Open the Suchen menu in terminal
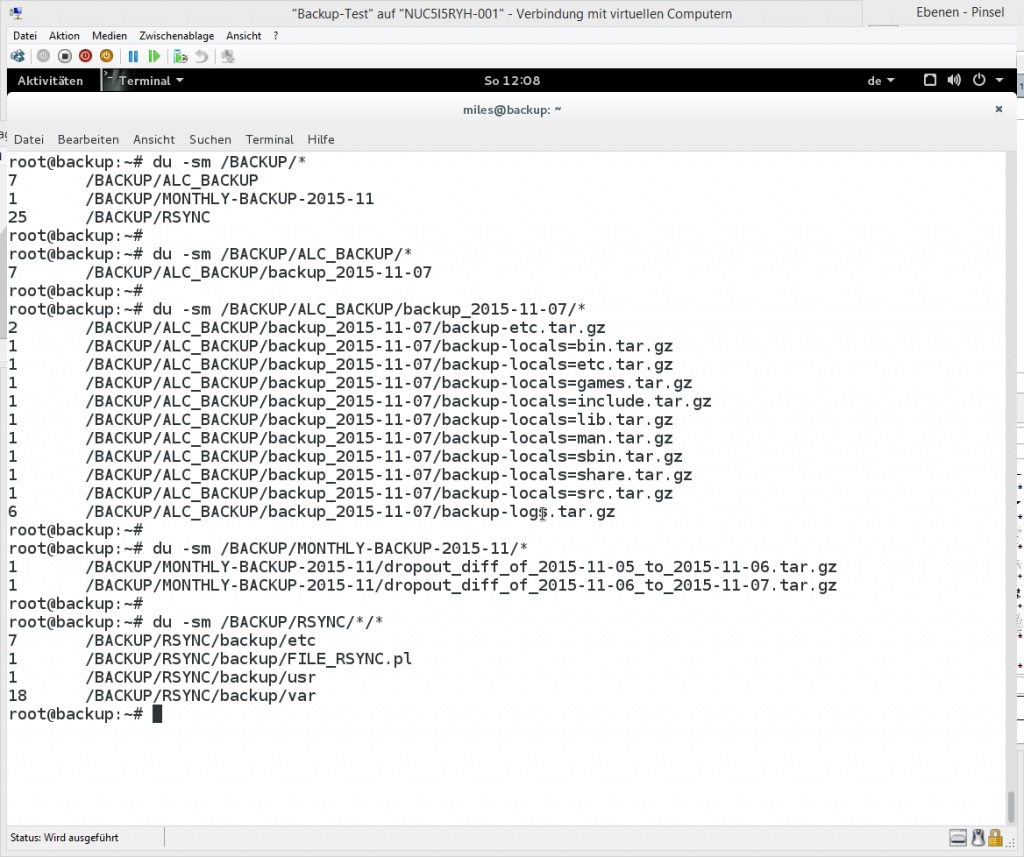 click(210, 139)
